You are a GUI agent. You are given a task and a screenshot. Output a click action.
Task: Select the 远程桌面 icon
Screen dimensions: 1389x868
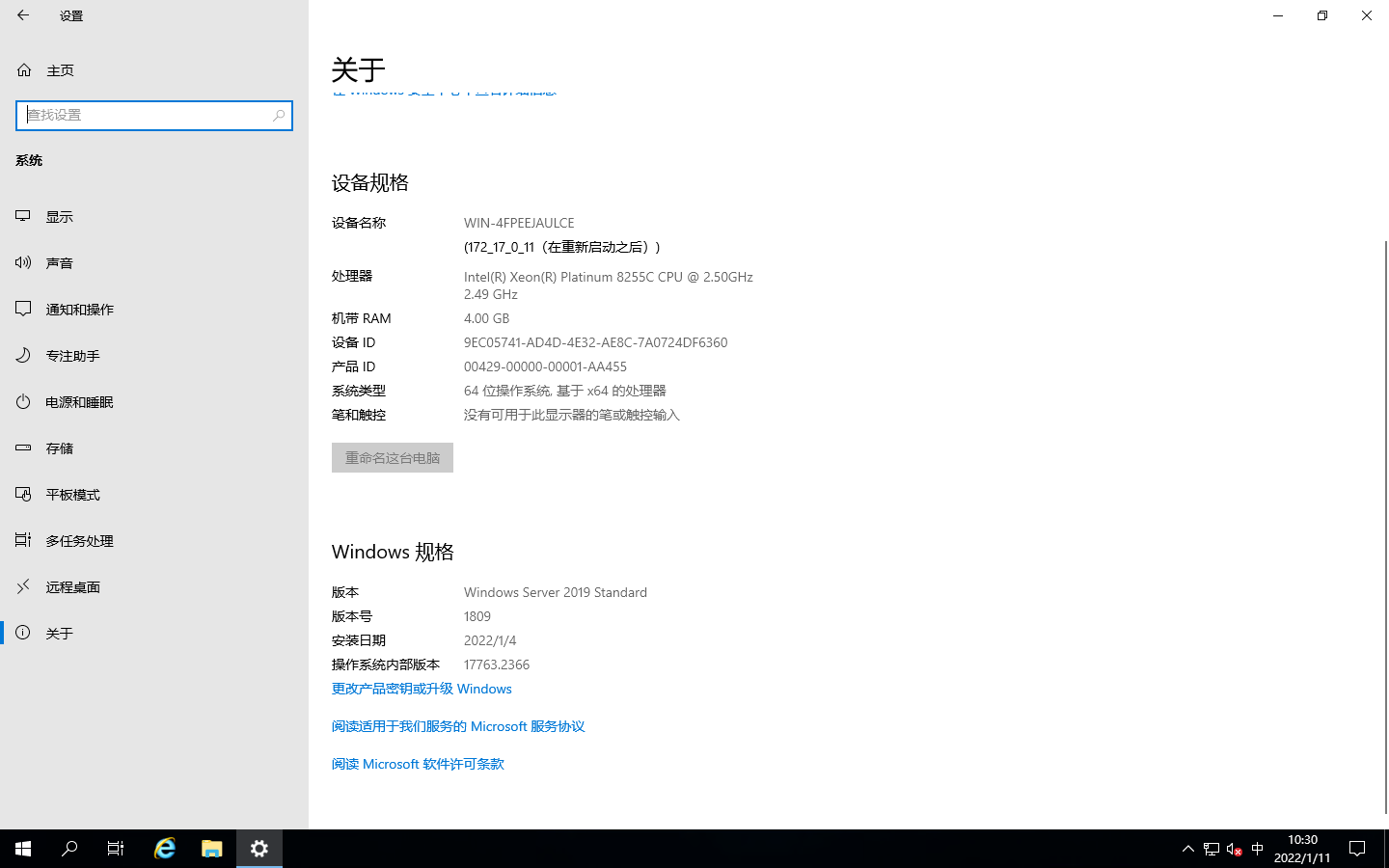[x=23, y=586]
